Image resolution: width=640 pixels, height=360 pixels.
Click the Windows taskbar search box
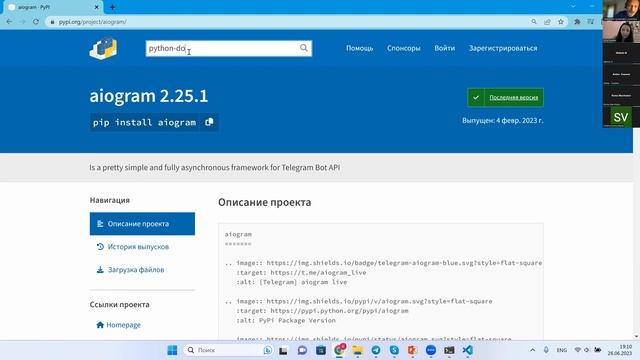(x=229, y=350)
